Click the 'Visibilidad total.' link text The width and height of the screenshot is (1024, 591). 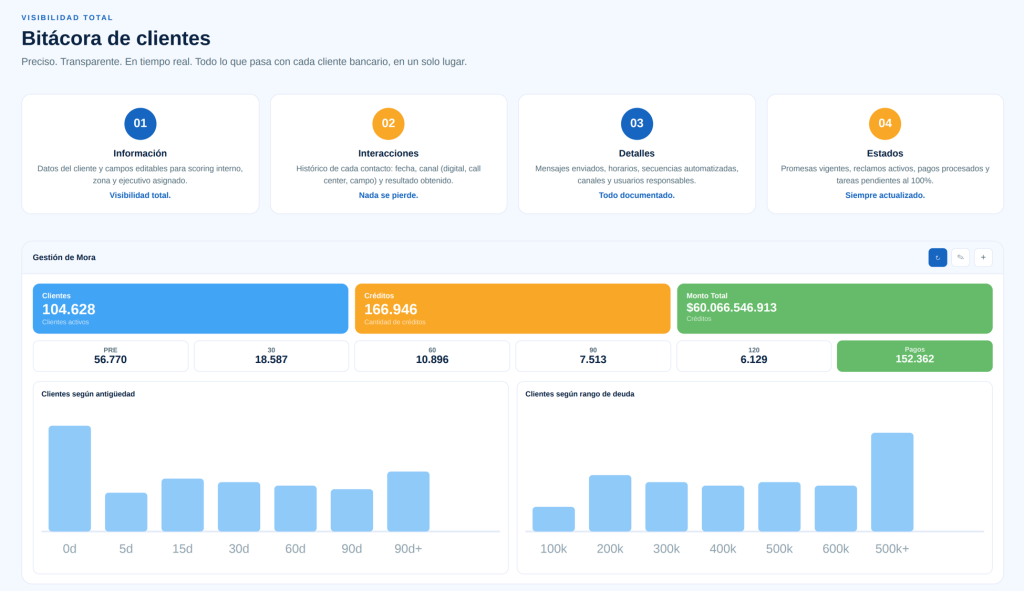[x=140, y=195]
